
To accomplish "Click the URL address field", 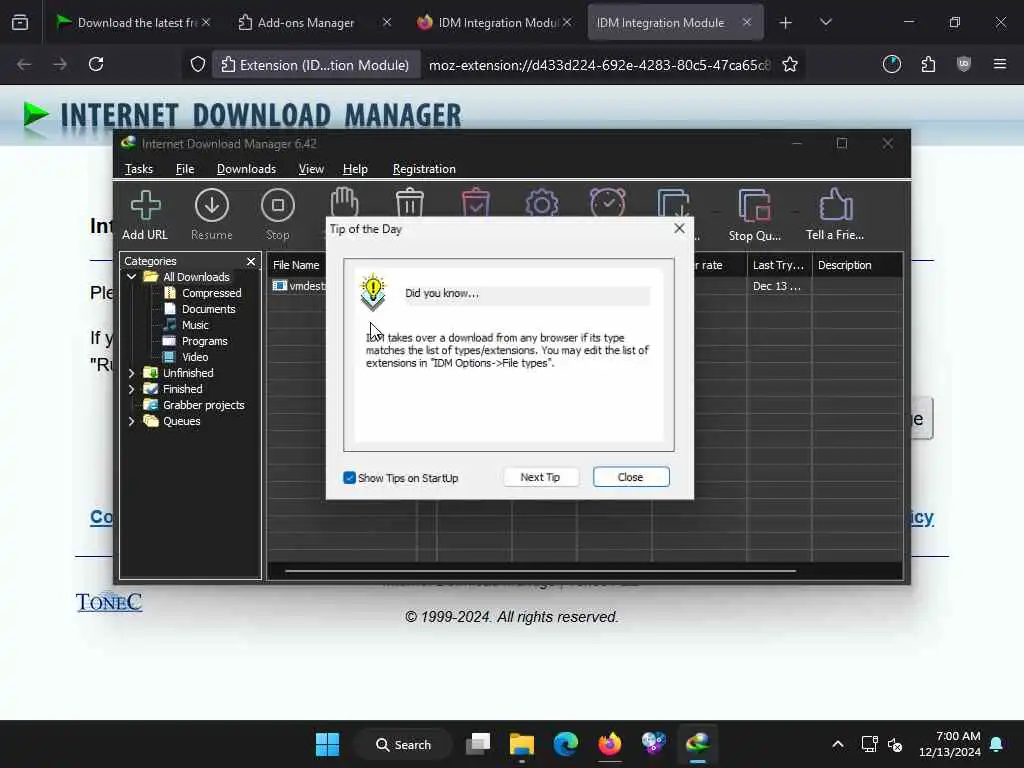I will [x=600, y=65].
